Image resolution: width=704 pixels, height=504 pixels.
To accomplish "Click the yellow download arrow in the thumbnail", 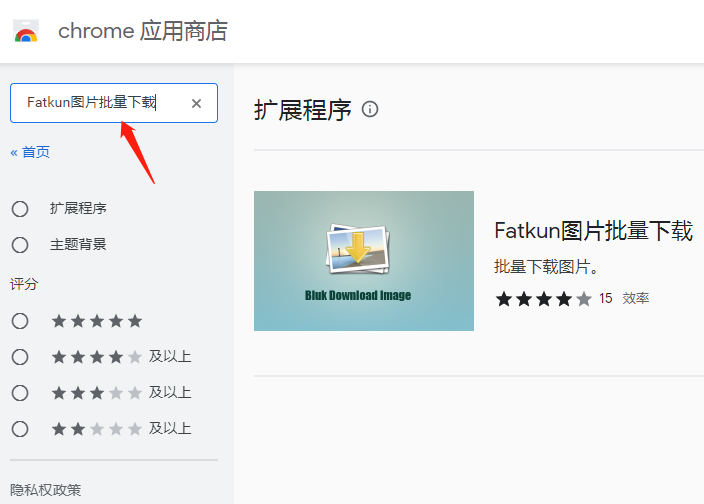I will click(x=357, y=245).
